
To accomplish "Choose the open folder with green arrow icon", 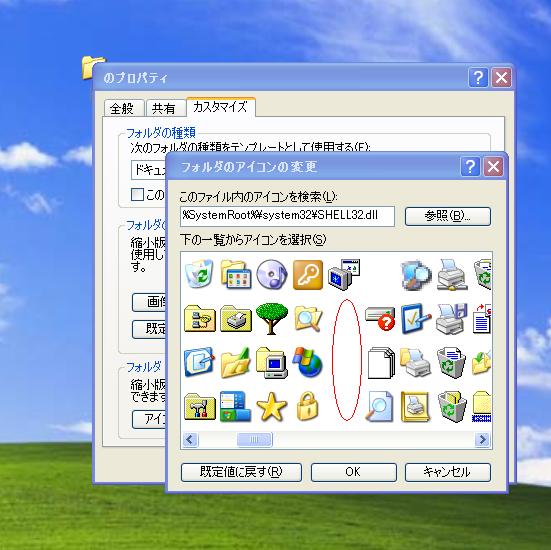I will click(x=236, y=363).
